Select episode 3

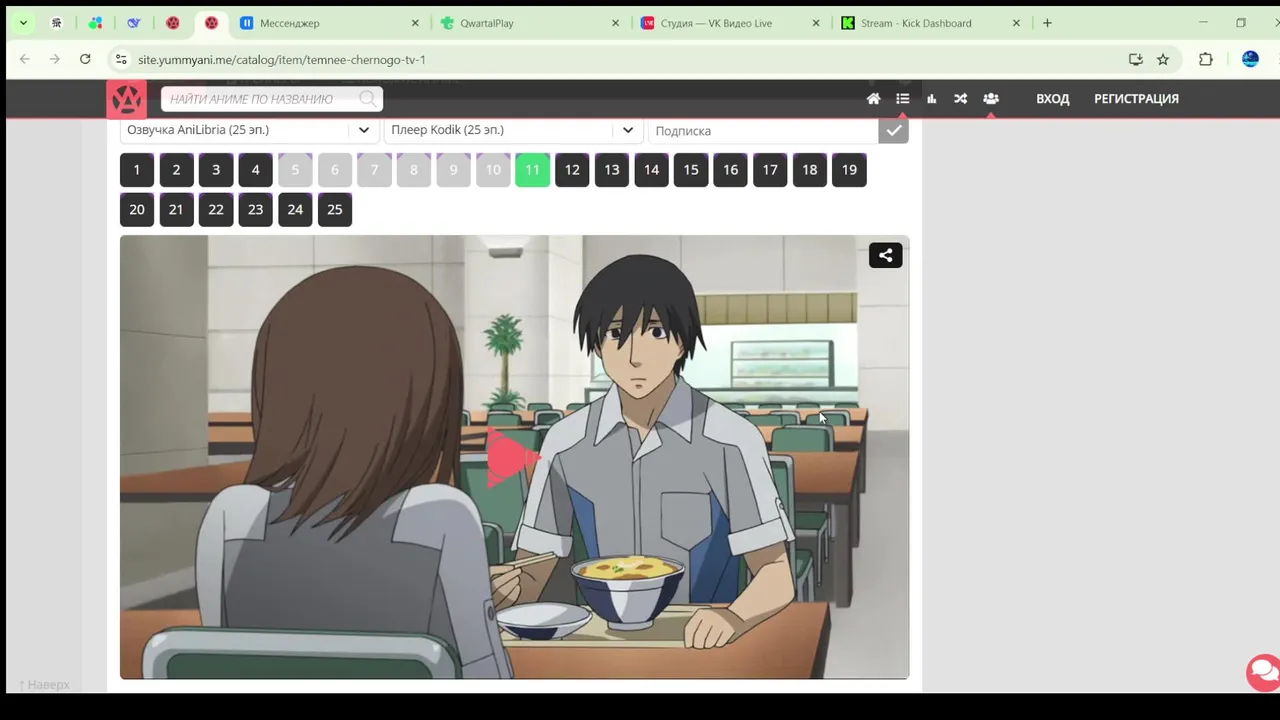click(x=216, y=170)
